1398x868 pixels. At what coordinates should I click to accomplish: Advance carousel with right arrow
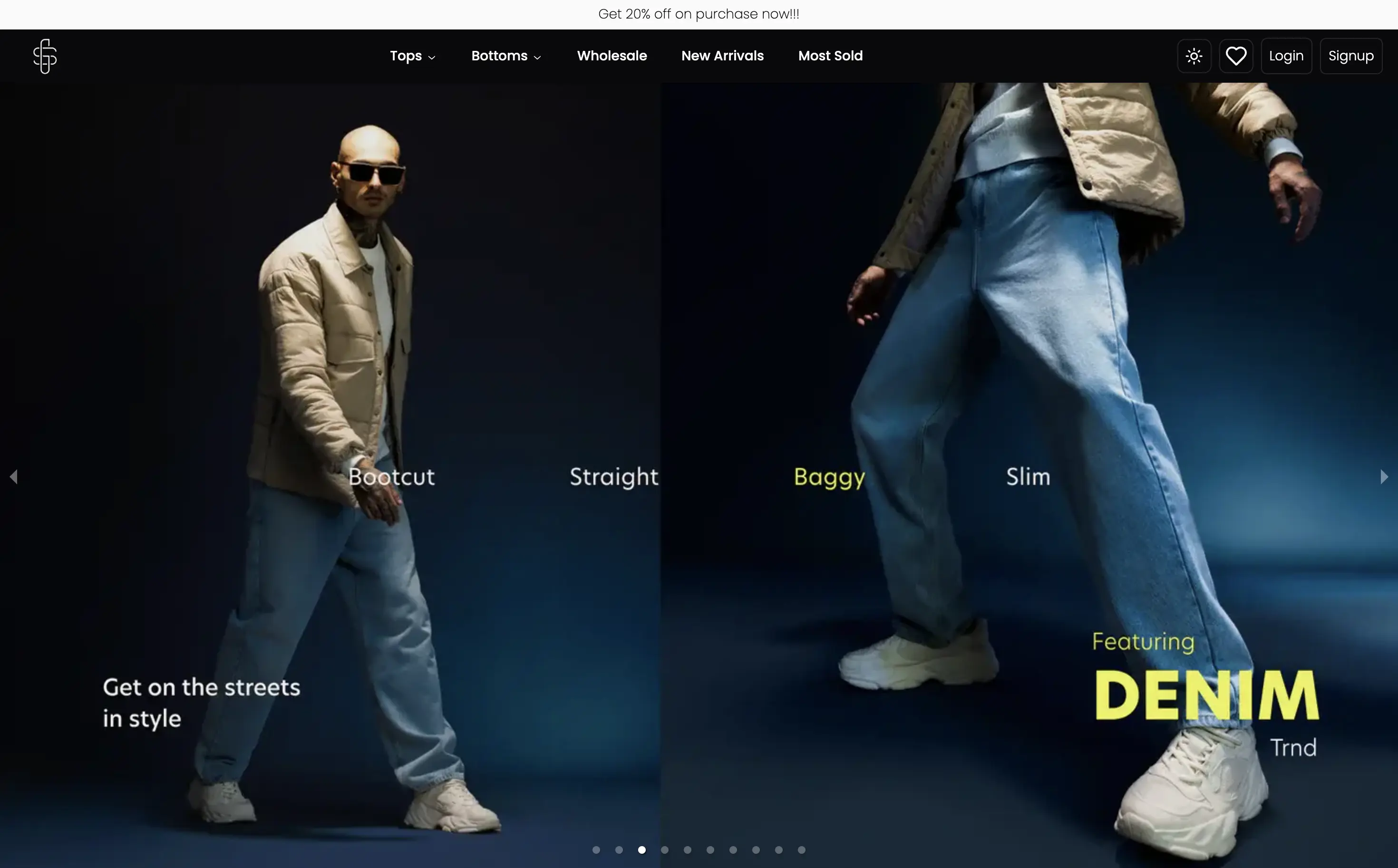[x=1384, y=476]
